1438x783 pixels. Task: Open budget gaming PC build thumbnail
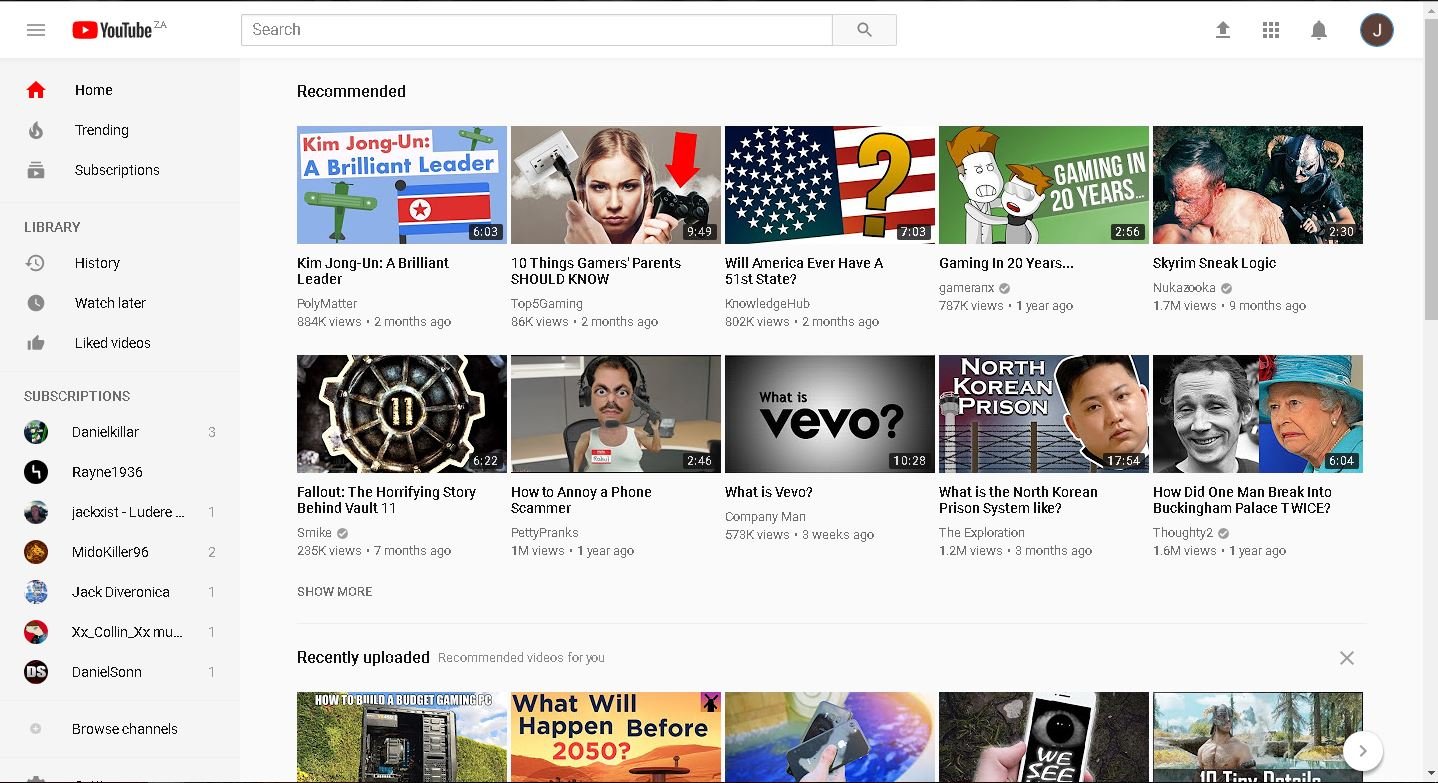point(402,737)
